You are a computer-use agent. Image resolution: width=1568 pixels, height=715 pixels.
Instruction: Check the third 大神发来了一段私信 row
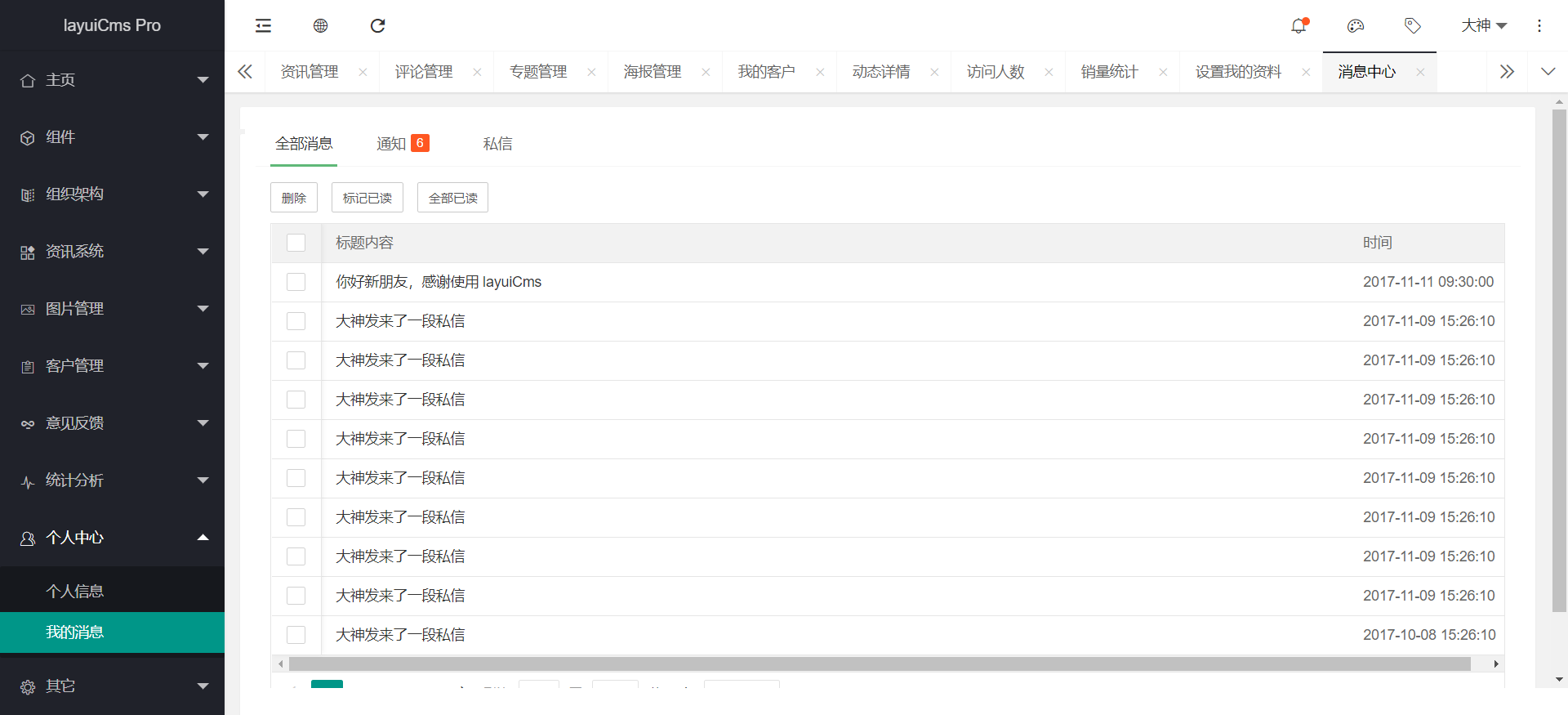click(296, 400)
